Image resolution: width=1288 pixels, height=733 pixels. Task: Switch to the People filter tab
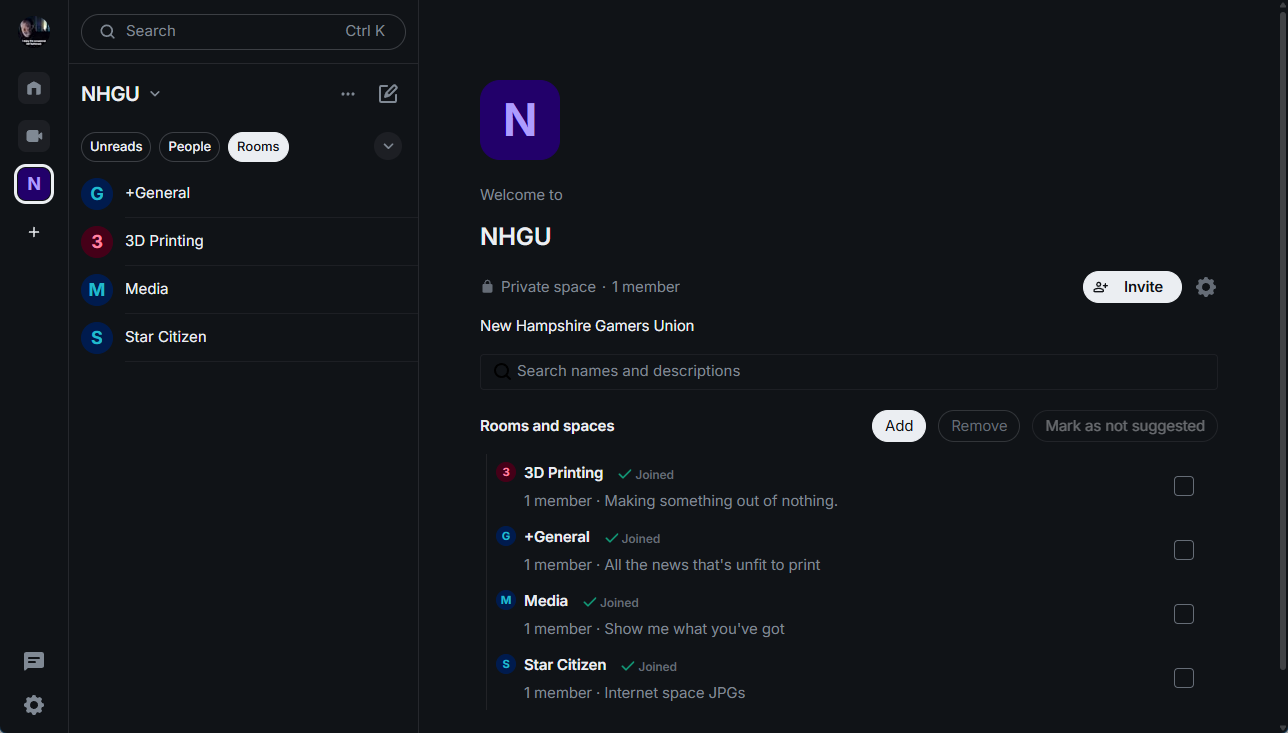click(x=189, y=147)
